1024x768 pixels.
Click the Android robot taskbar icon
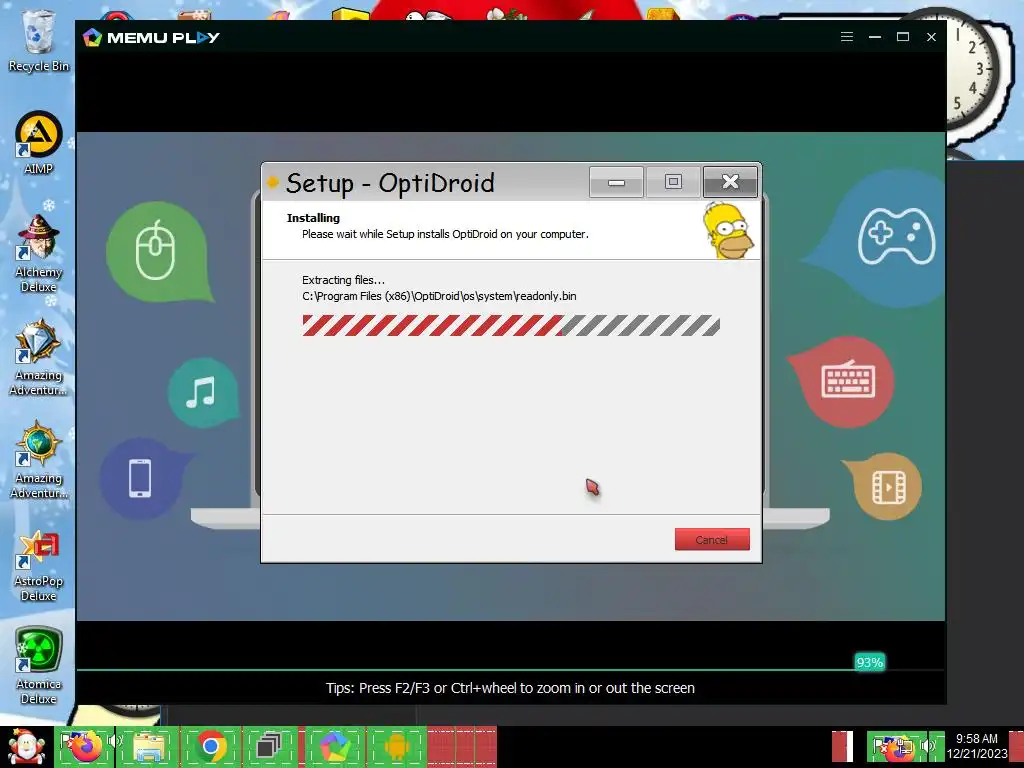click(x=396, y=746)
